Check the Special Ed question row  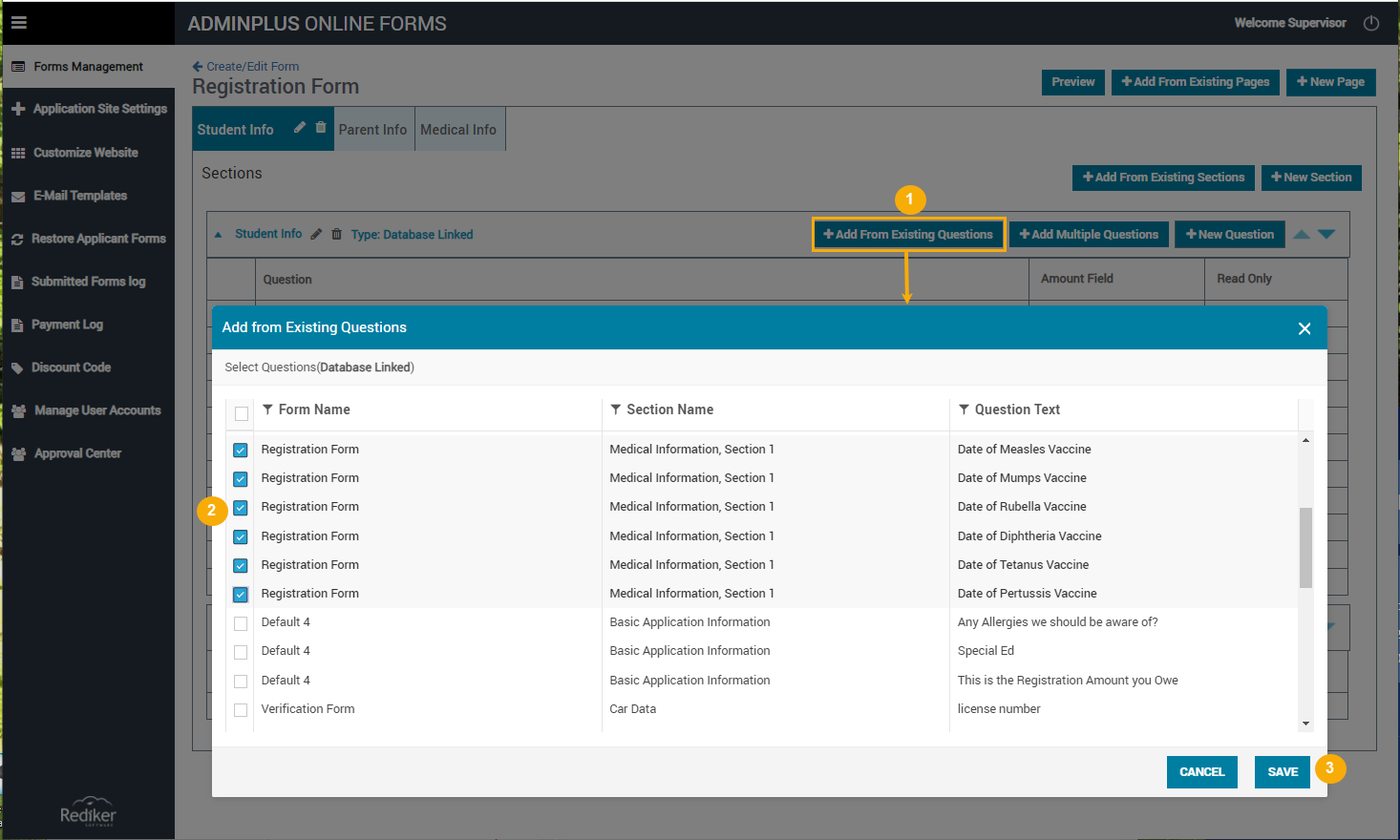pyautogui.click(x=241, y=652)
